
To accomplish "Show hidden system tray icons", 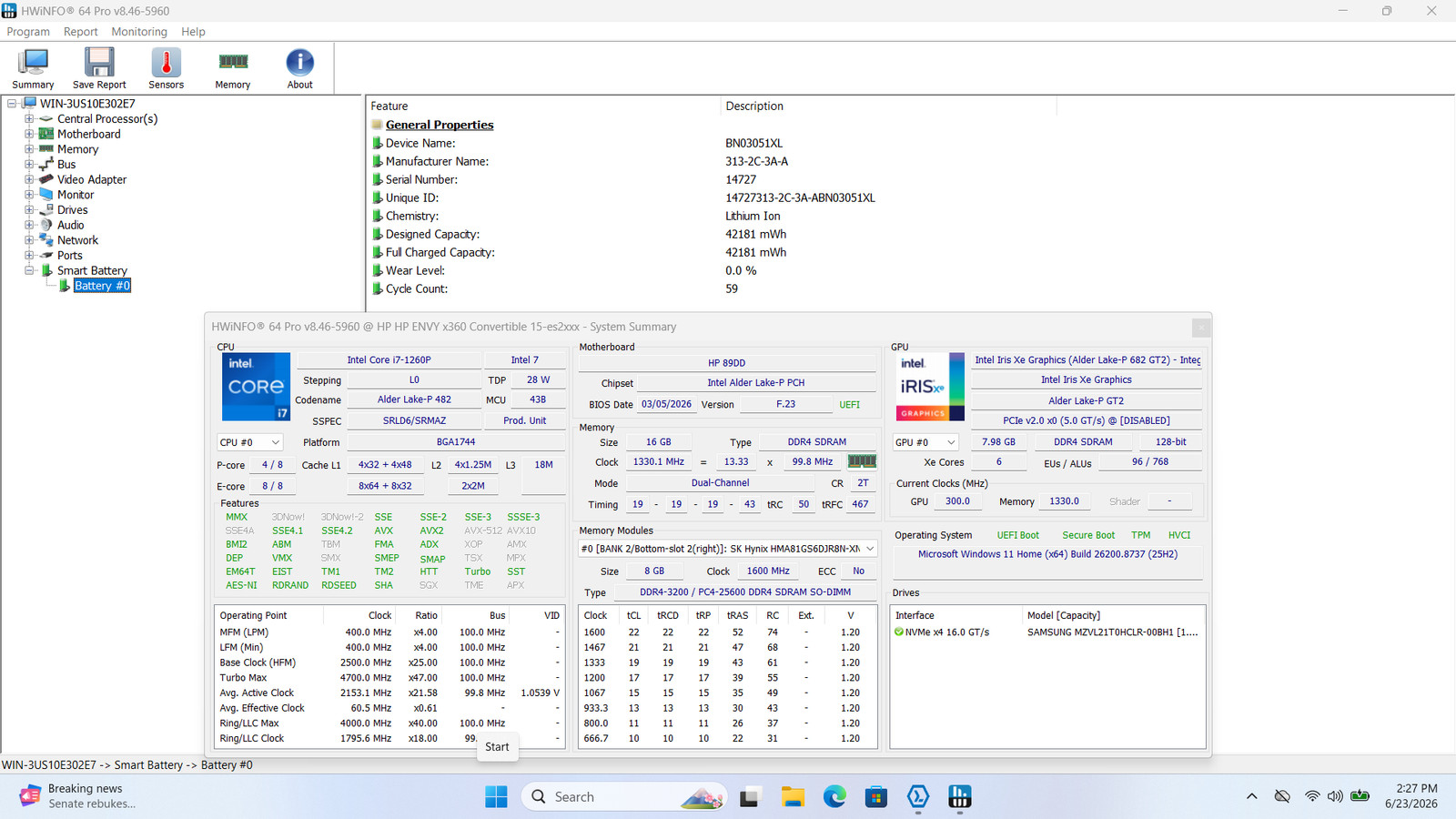I will [x=1252, y=796].
